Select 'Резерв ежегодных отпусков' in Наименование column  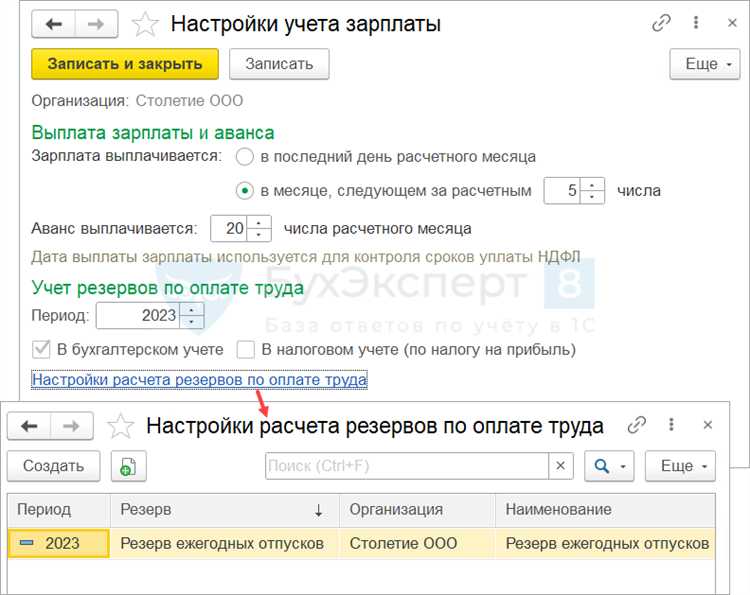tap(607, 543)
